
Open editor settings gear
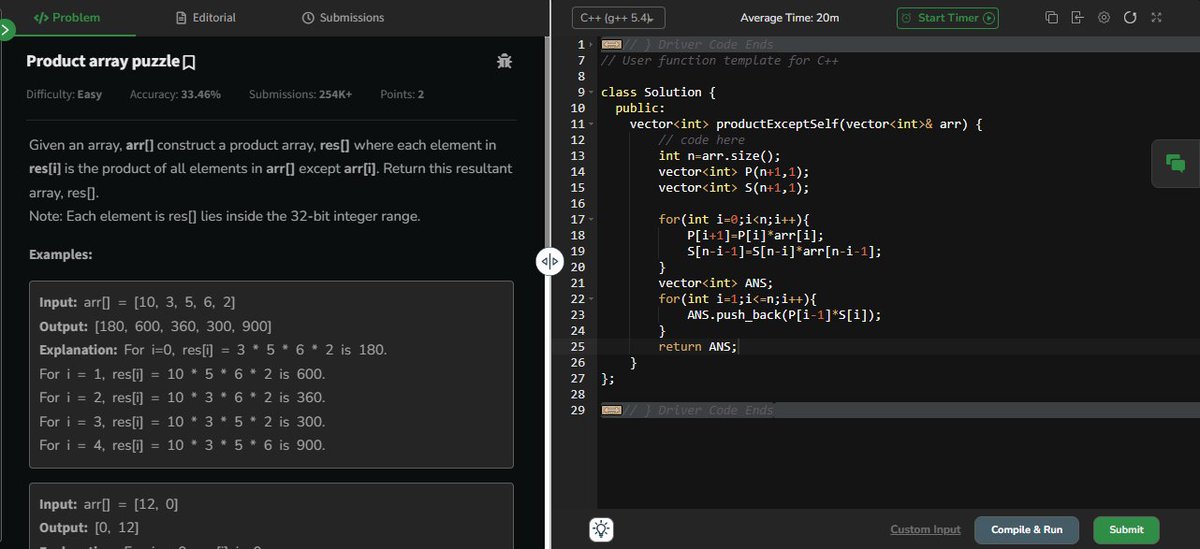pos(1104,18)
